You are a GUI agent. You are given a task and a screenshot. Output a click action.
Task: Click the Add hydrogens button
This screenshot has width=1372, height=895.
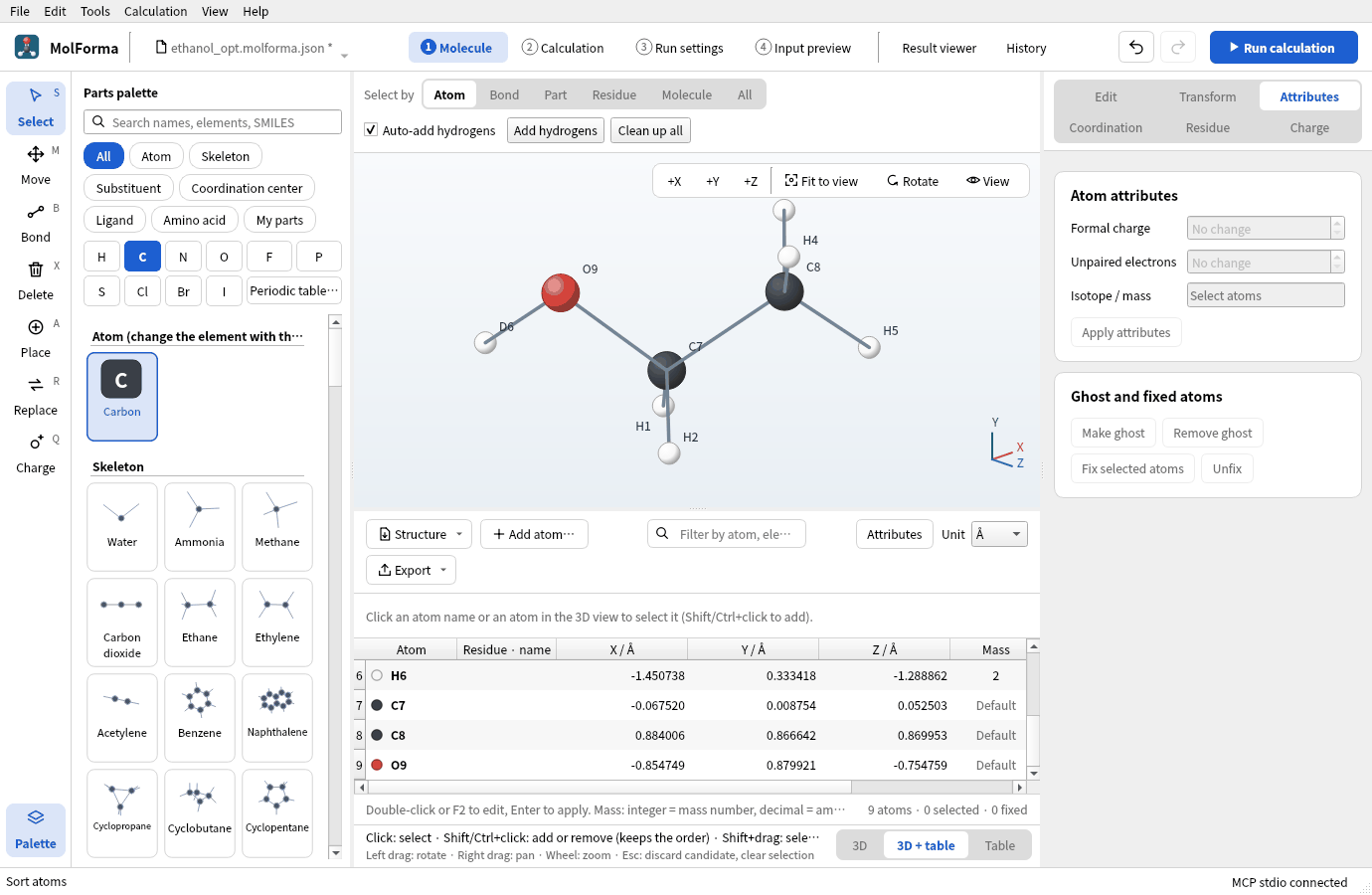(x=556, y=130)
